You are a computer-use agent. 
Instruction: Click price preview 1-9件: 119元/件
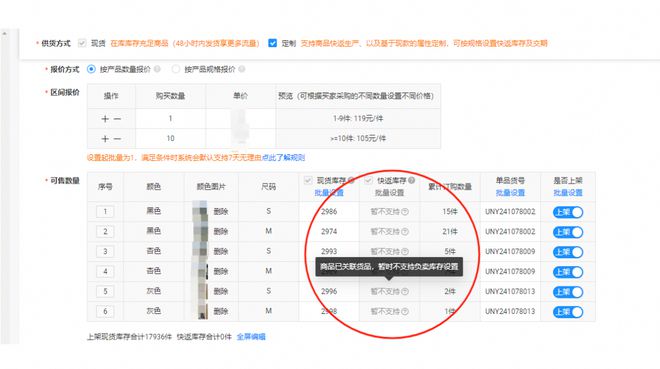pyautogui.click(x=358, y=119)
